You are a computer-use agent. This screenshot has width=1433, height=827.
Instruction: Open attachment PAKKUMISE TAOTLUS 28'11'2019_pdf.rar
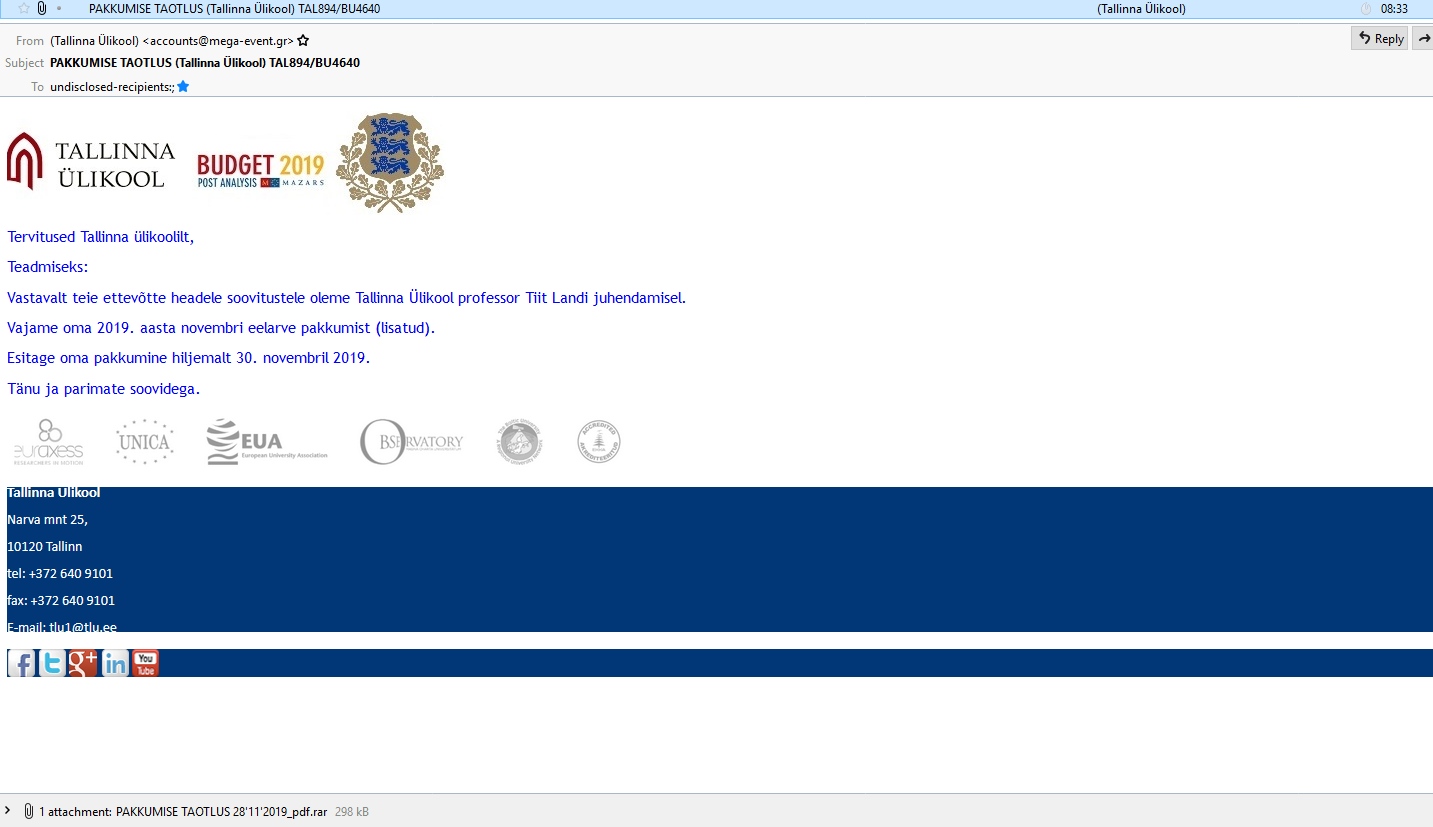coord(222,812)
